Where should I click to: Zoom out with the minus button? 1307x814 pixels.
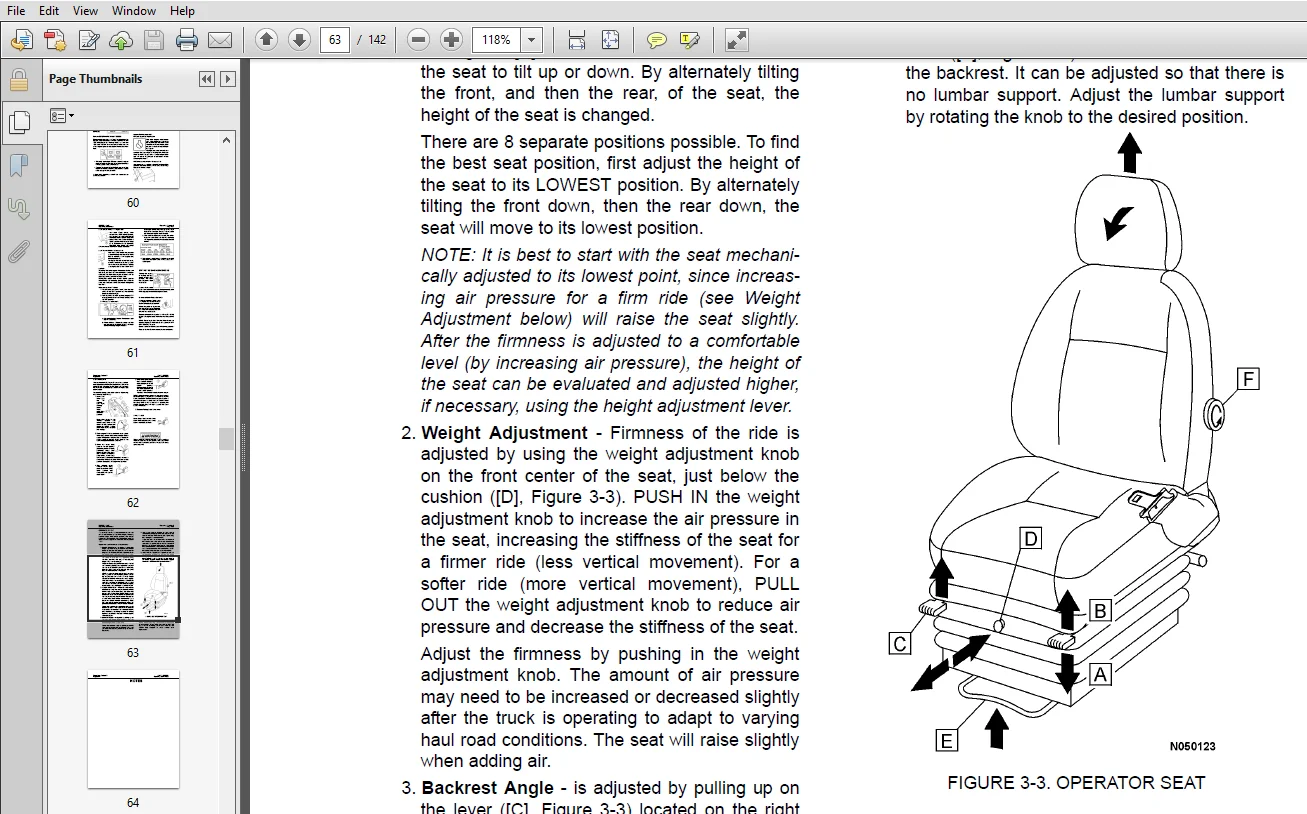click(419, 40)
